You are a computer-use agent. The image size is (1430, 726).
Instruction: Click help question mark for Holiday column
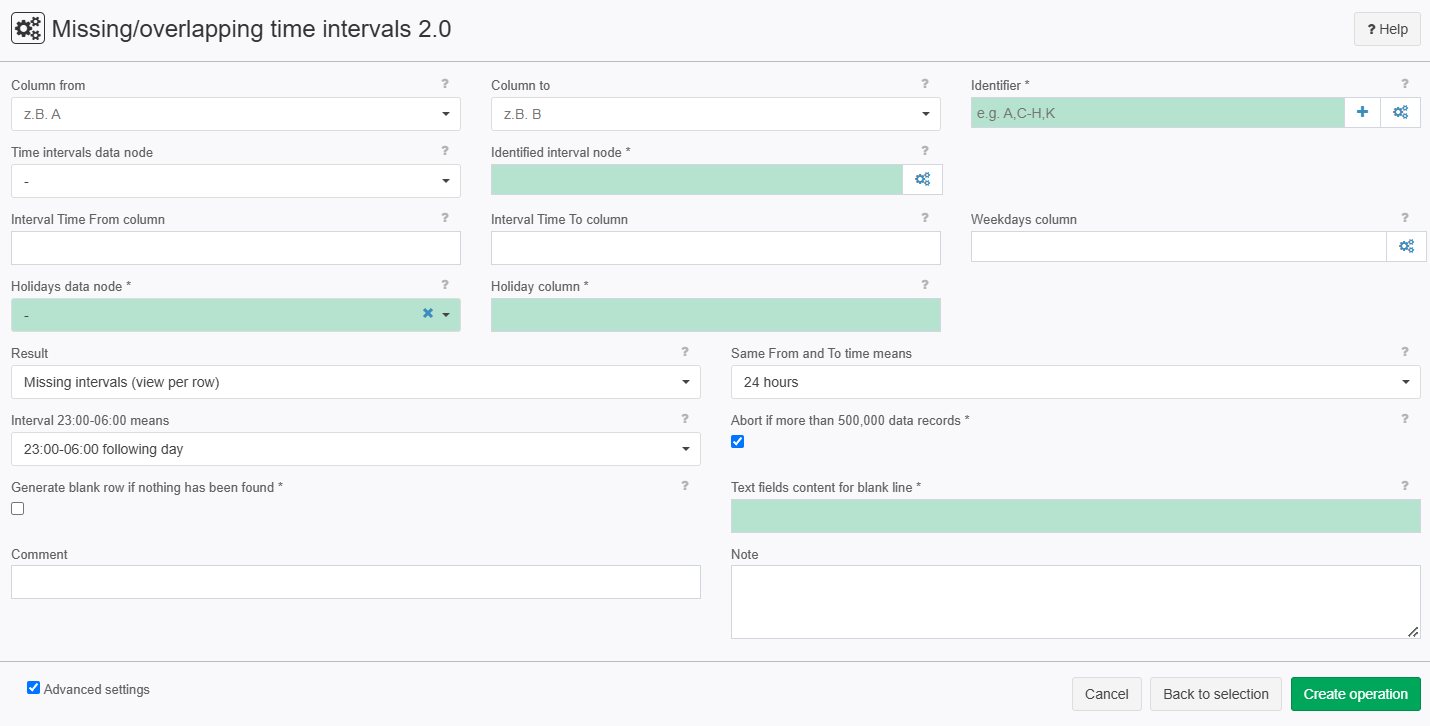click(925, 285)
